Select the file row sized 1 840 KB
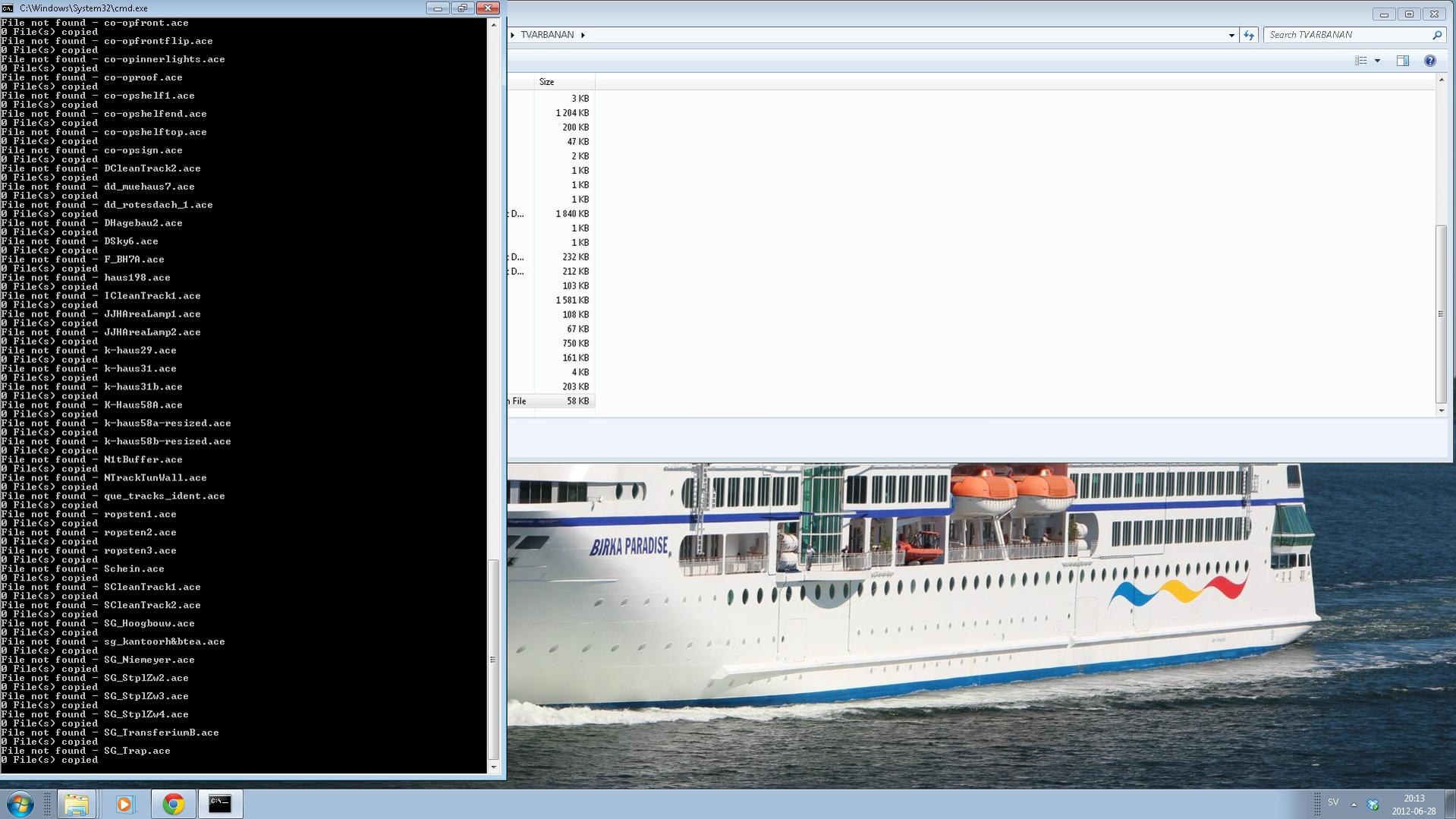This screenshot has height=819, width=1456. click(552, 214)
